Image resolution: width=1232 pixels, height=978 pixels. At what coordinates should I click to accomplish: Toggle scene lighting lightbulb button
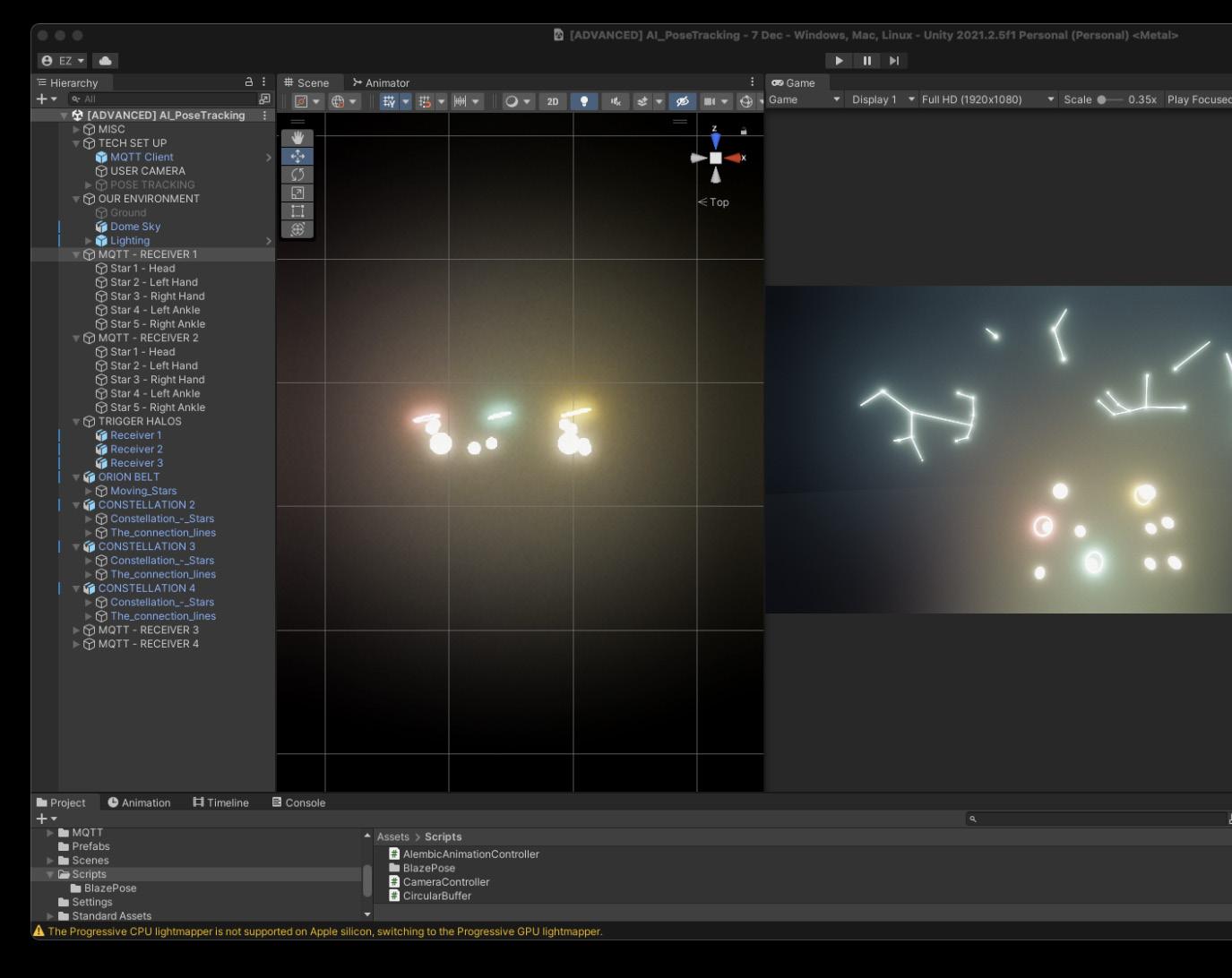pos(584,101)
